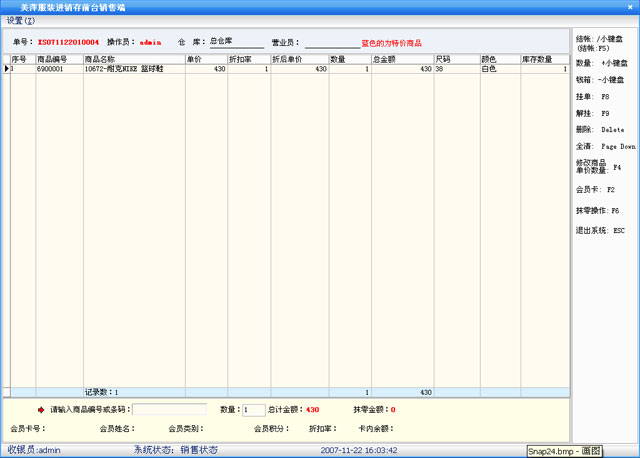Click product code 6900001 cell
The height and width of the screenshot is (458, 640).
[x=58, y=70]
